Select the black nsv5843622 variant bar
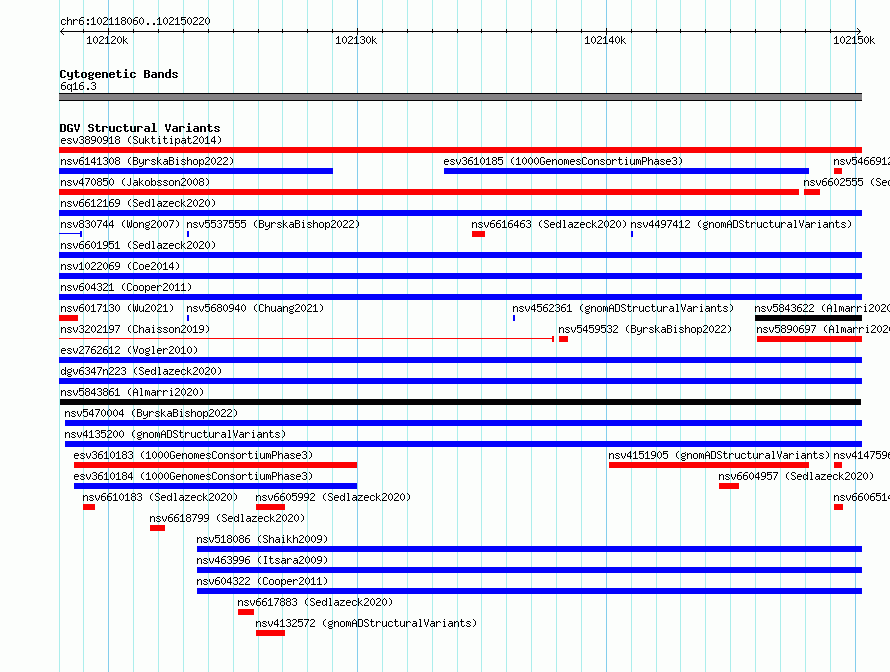 pos(808,318)
